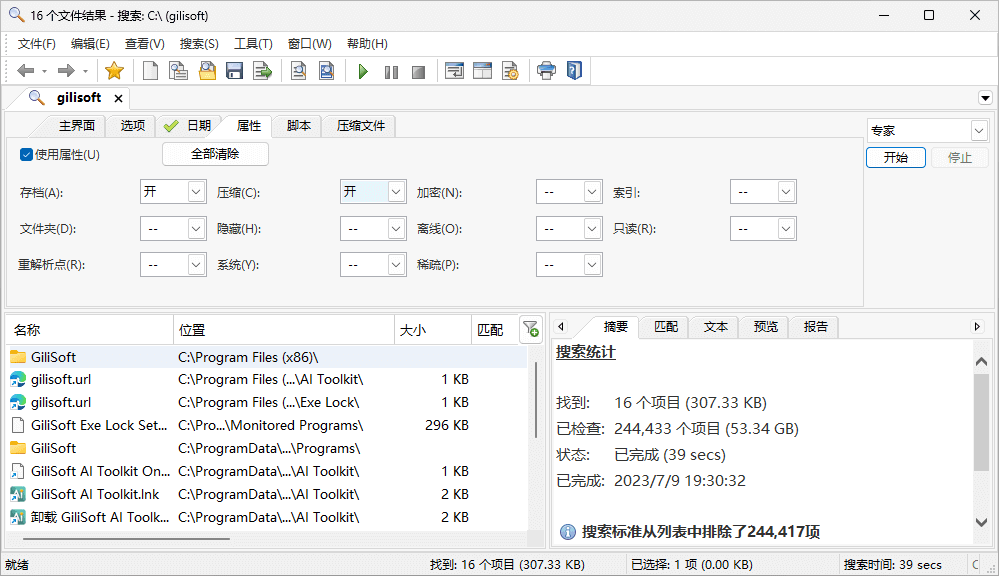This screenshot has width=999, height=576.
Task: Go back with the left arrow toolbar icon
Action: click(x=25, y=71)
